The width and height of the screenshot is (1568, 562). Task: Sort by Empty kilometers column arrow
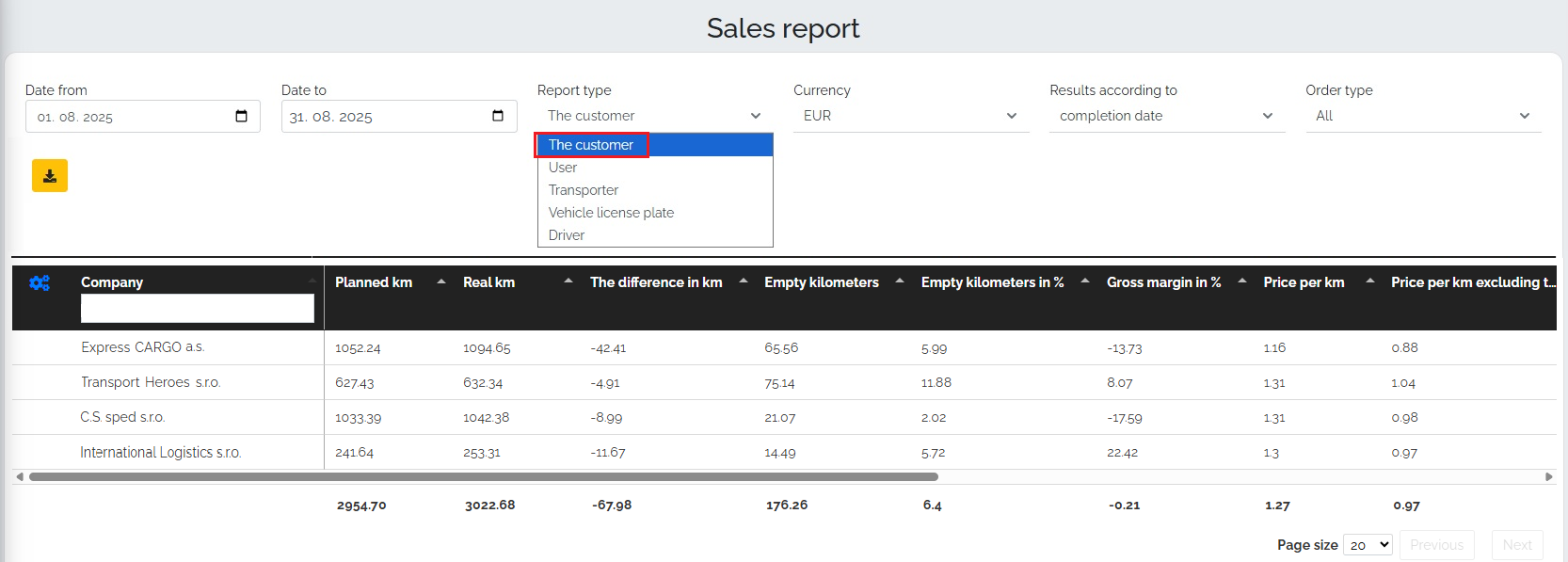900,281
